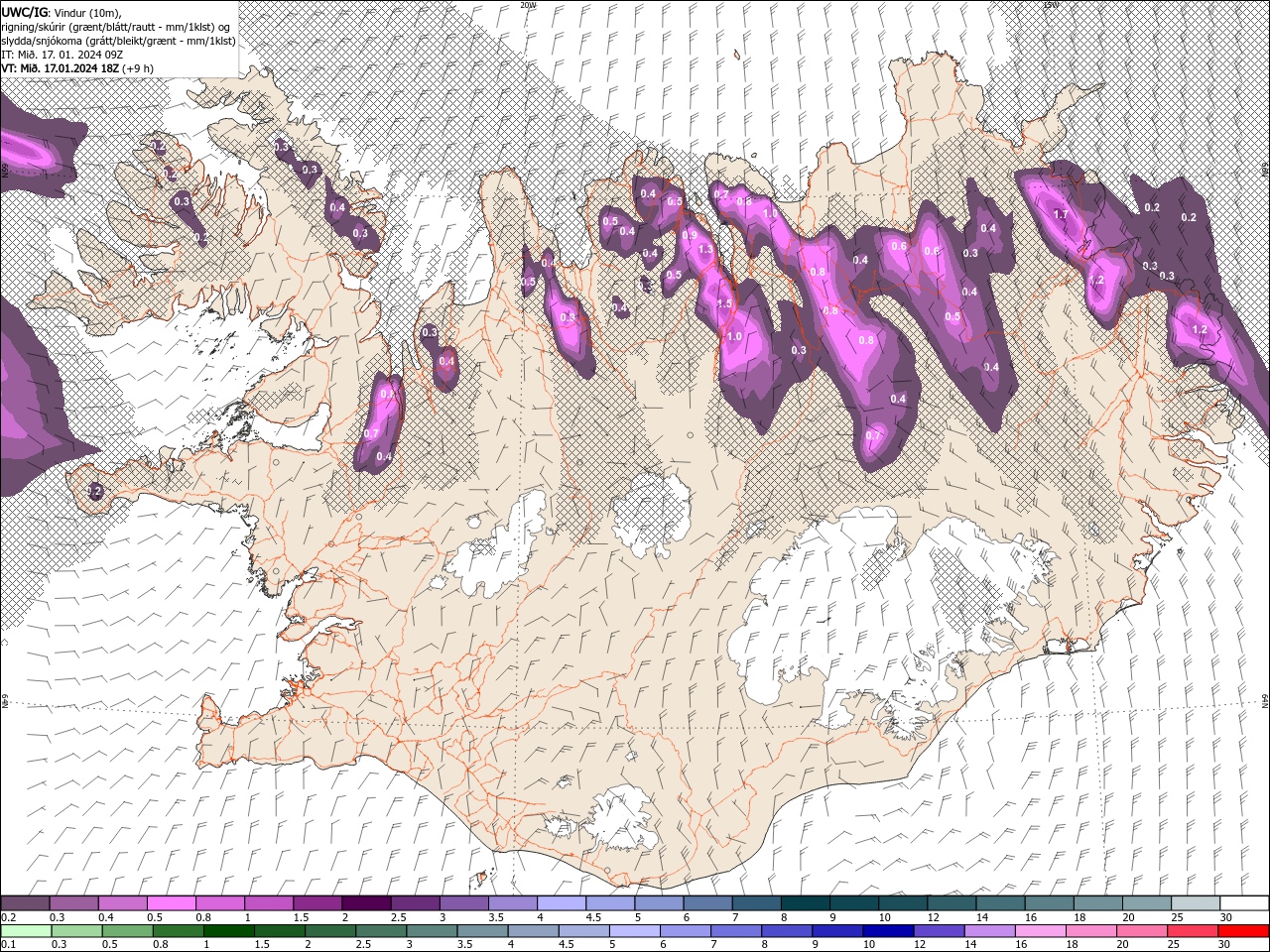The width and height of the screenshot is (1270, 952).
Task: Click the 12 teal swatch in the upper legend
Action: pyautogui.click(x=951, y=903)
